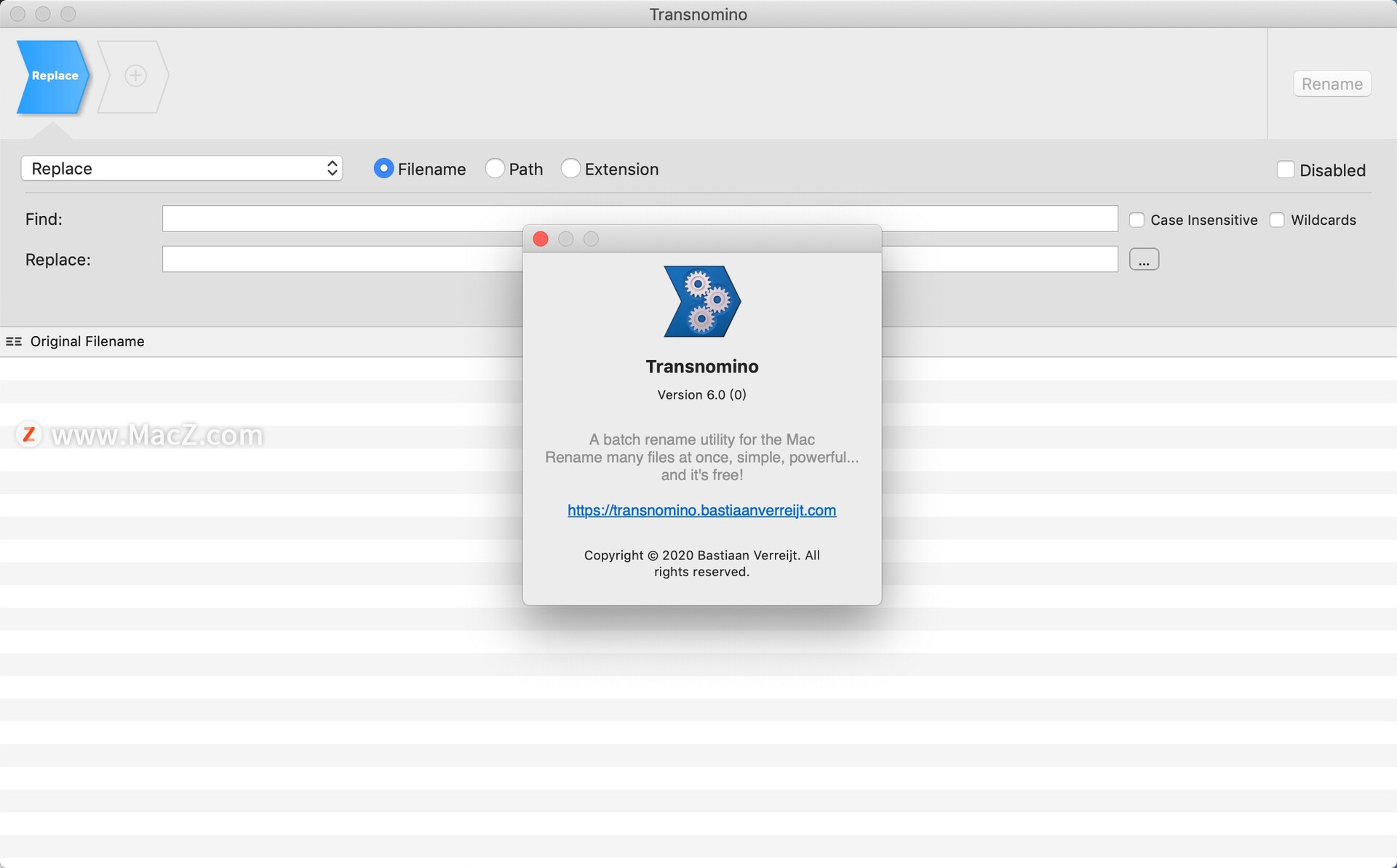Click the Transnomino title in About dialog
1397x868 pixels.
point(702,366)
